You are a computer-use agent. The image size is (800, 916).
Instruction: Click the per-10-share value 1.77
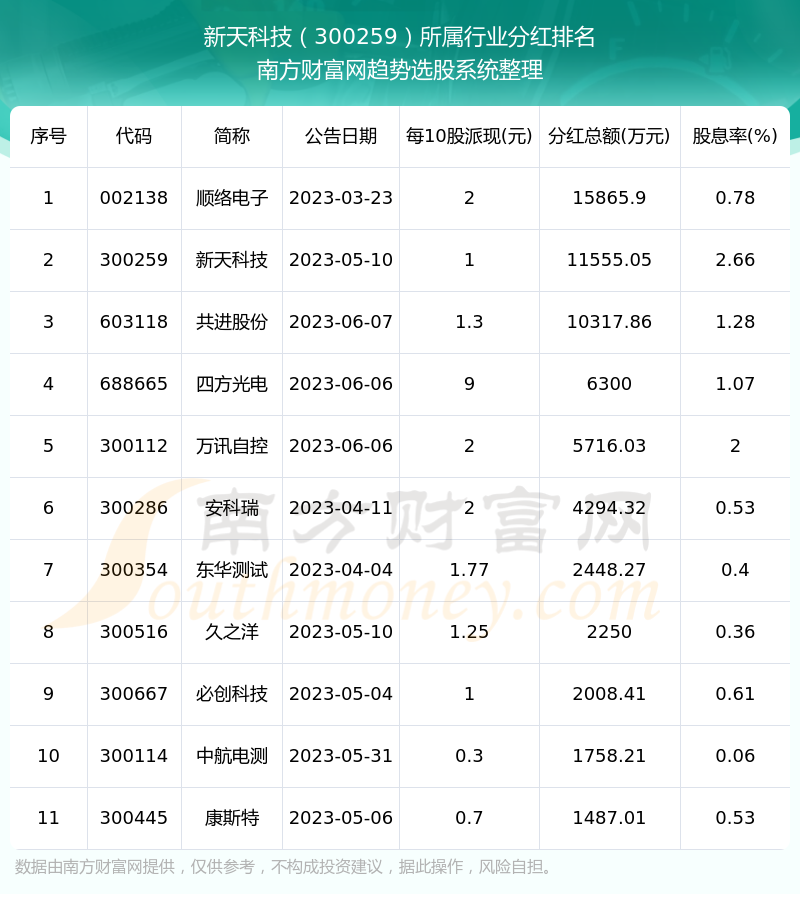(x=469, y=570)
